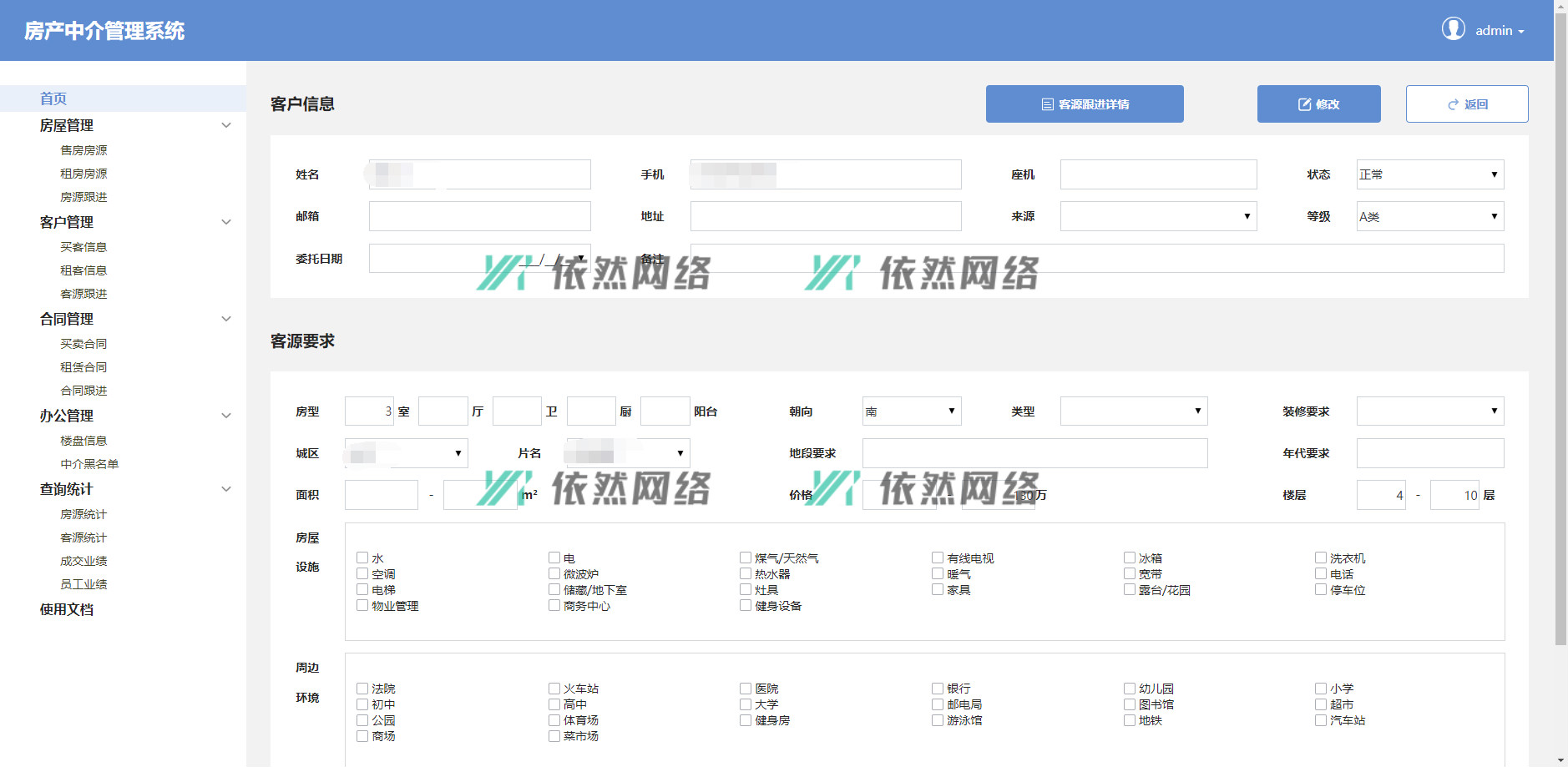The width and height of the screenshot is (1568, 767).
Task: Click the 邮箱 input field
Action: (479, 216)
